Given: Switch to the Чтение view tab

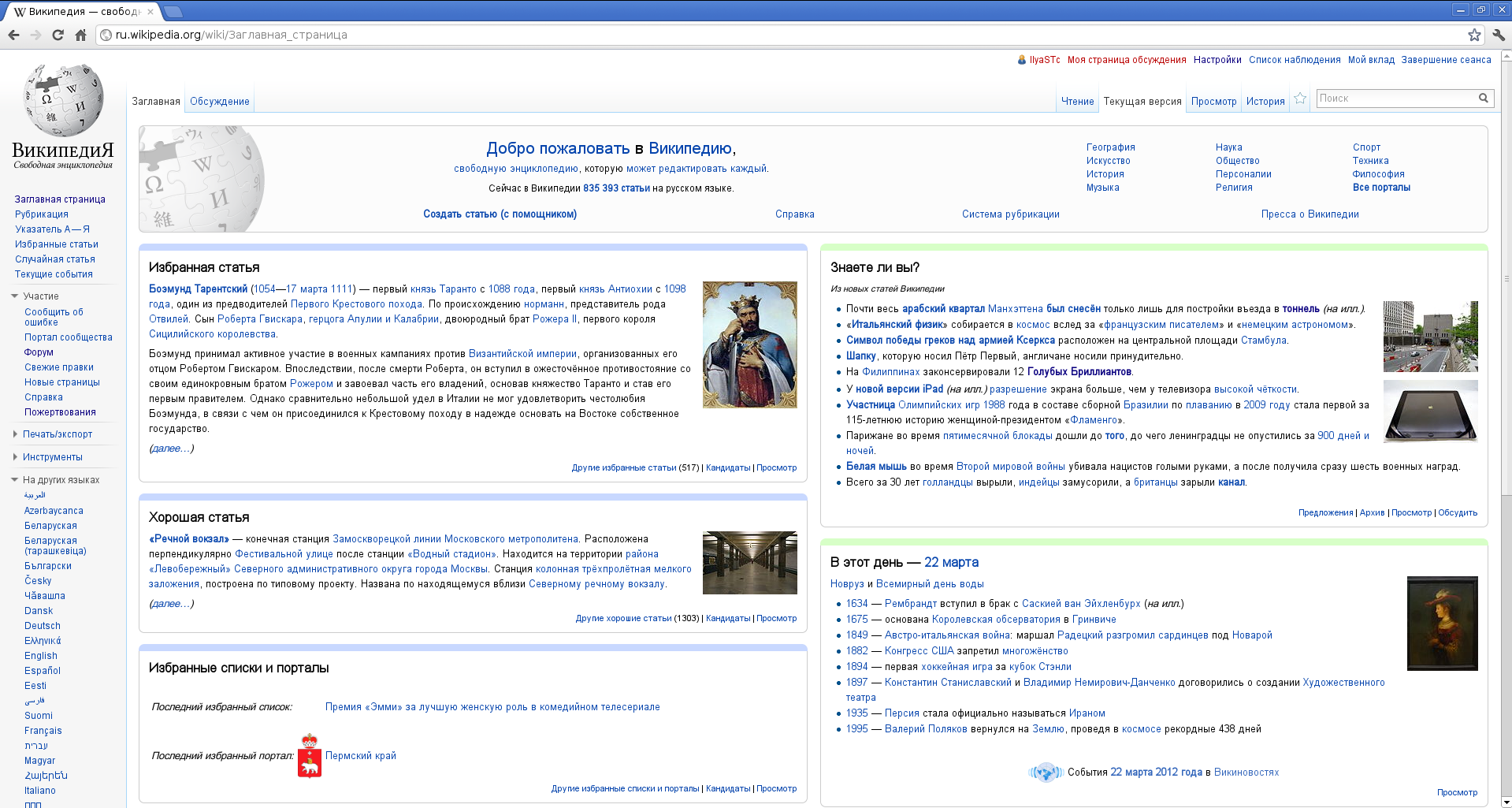Looking at the screenshot, I should [1077, 102].
